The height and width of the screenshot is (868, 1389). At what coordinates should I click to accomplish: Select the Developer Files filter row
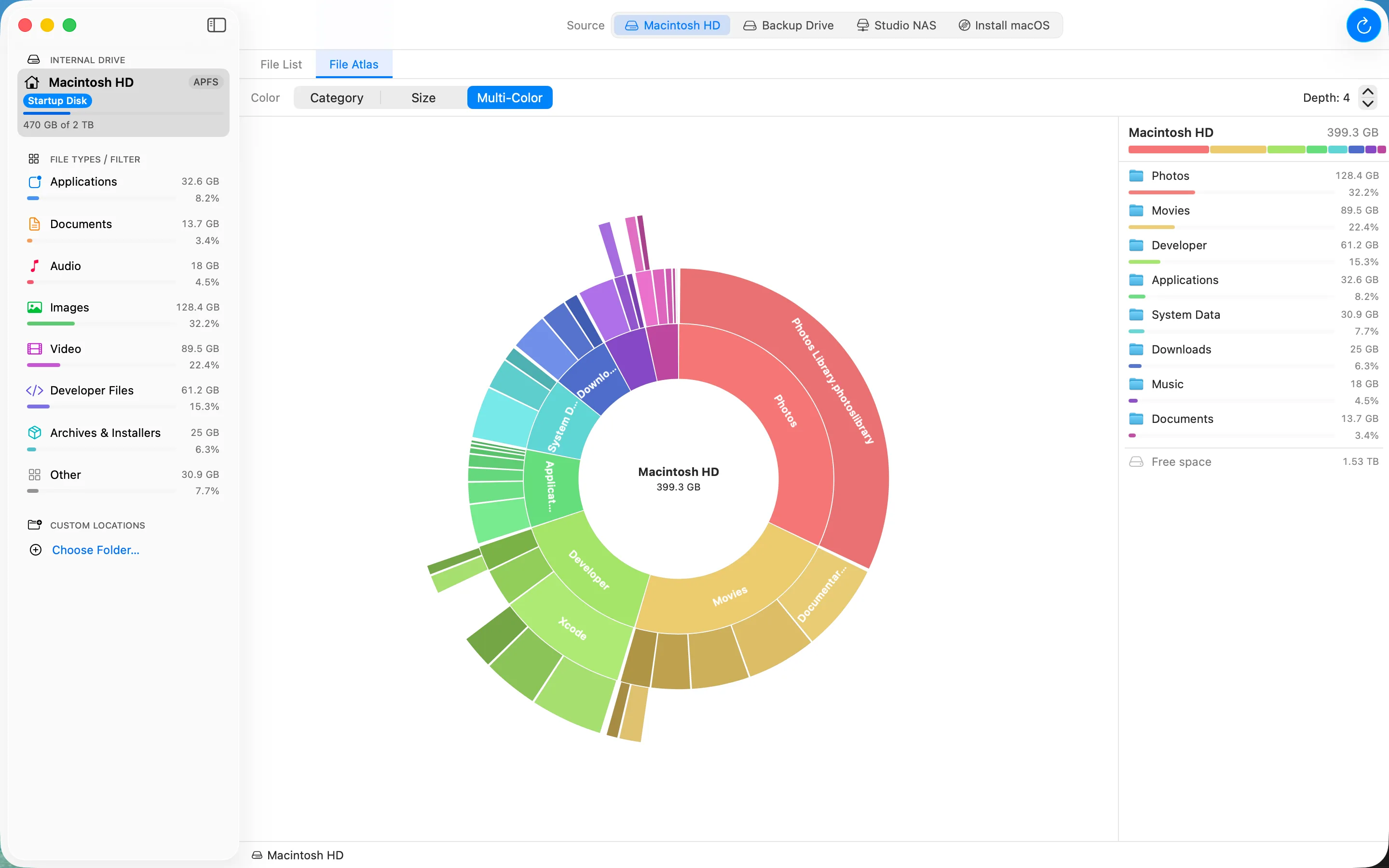pyautogui.click(x=123, y=398)
